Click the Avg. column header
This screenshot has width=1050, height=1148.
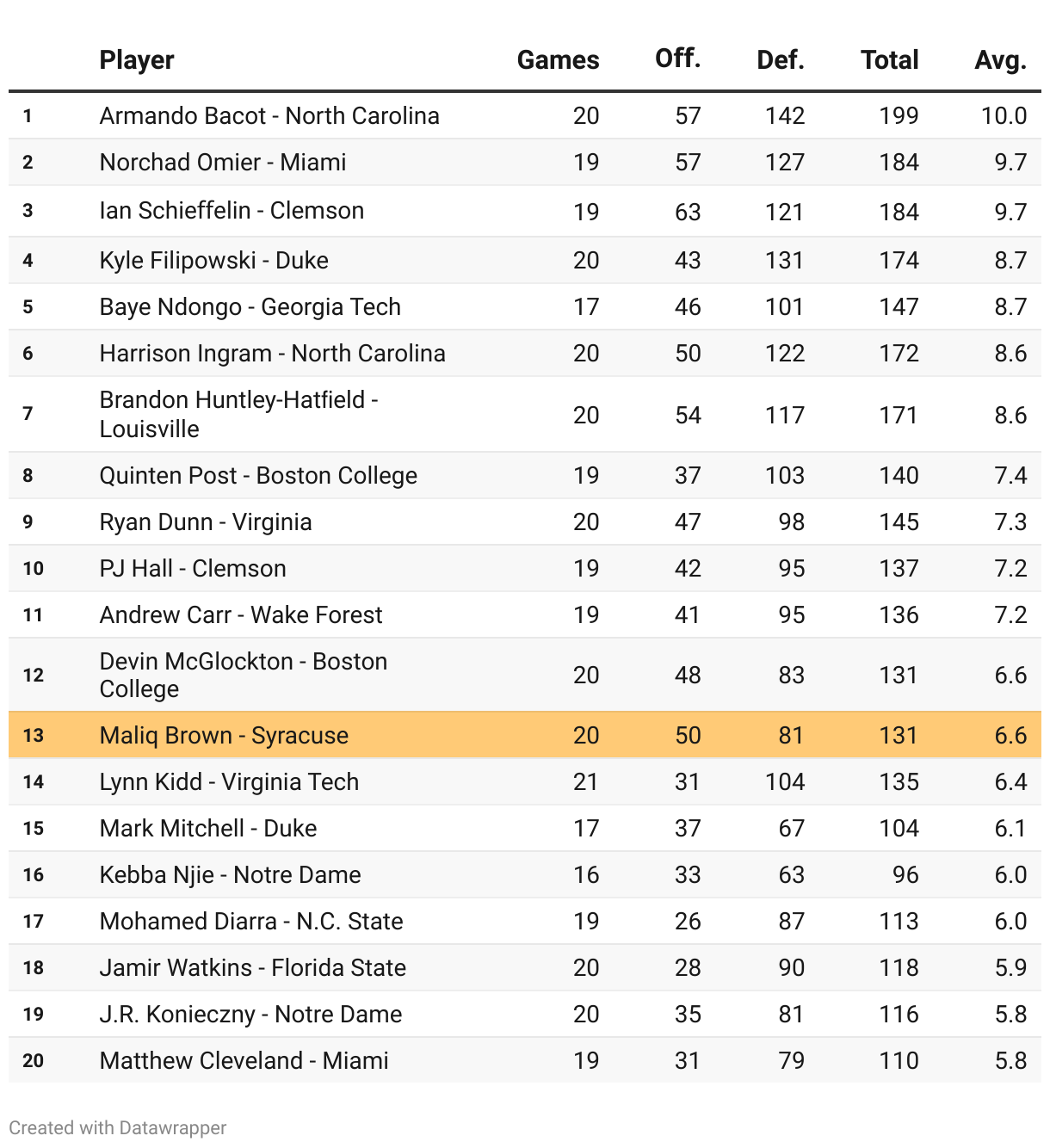(1000, 60)
